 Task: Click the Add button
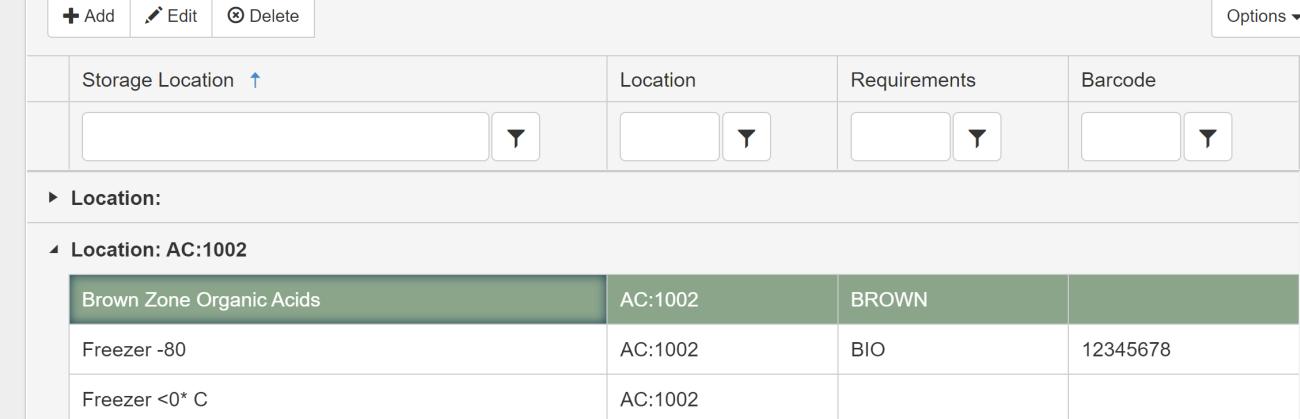[90, 16]
